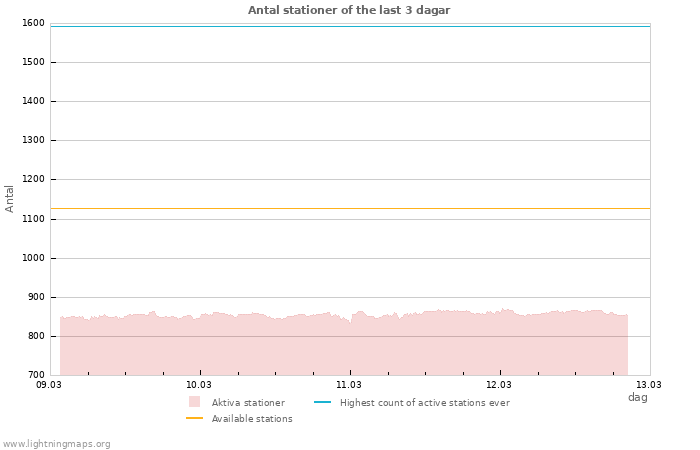Select the 09.03 date tick label
The image size is (700, 450).
click(x=49, y=384)
